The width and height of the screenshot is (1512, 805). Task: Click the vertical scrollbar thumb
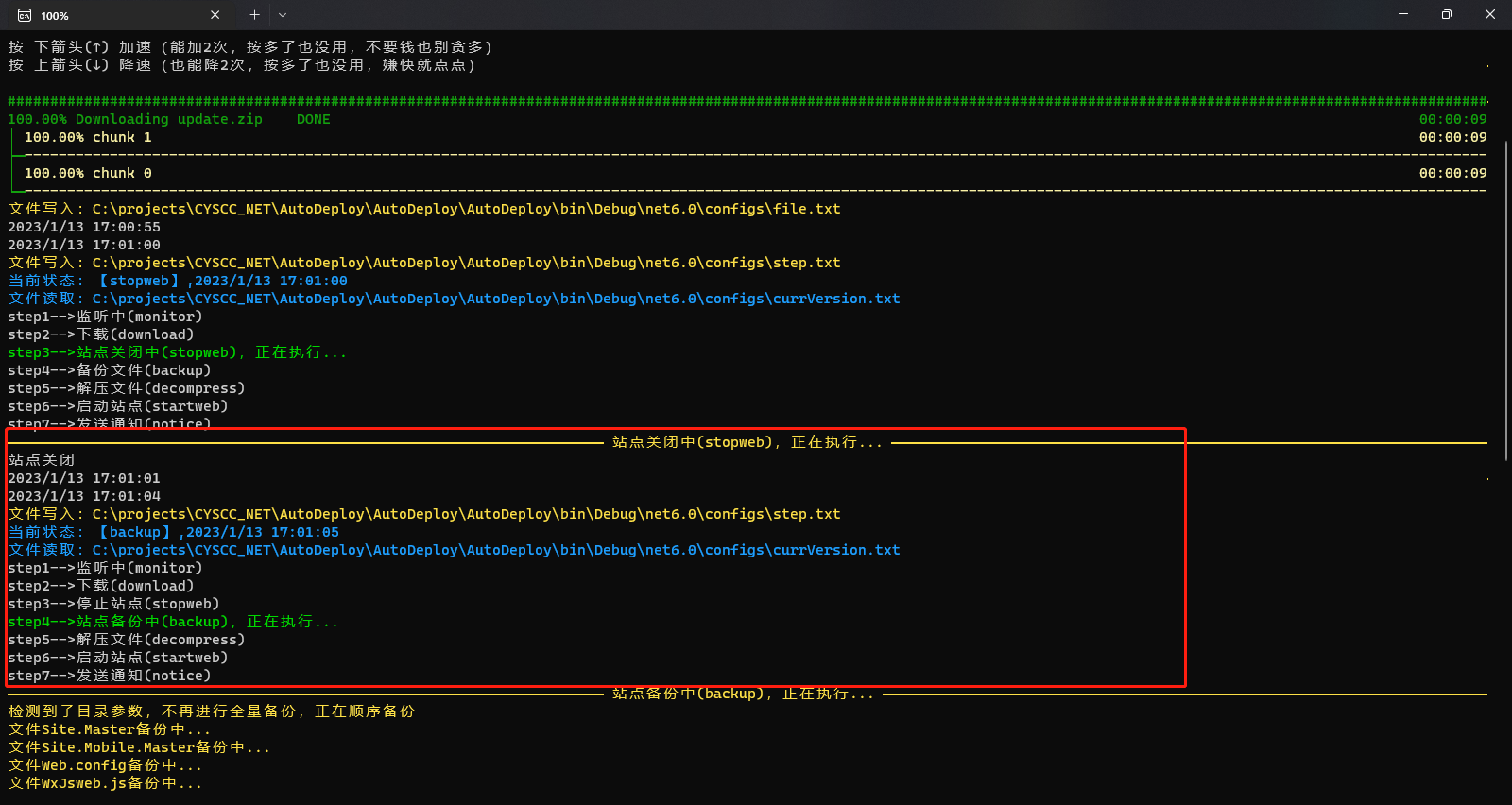1506,300
